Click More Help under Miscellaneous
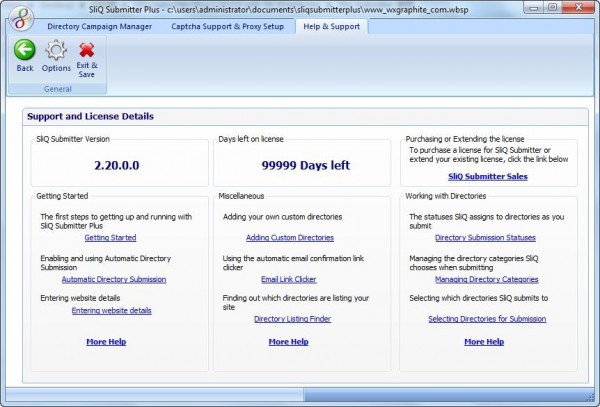This screenshot has width=600, height=407. click(289, 342)
